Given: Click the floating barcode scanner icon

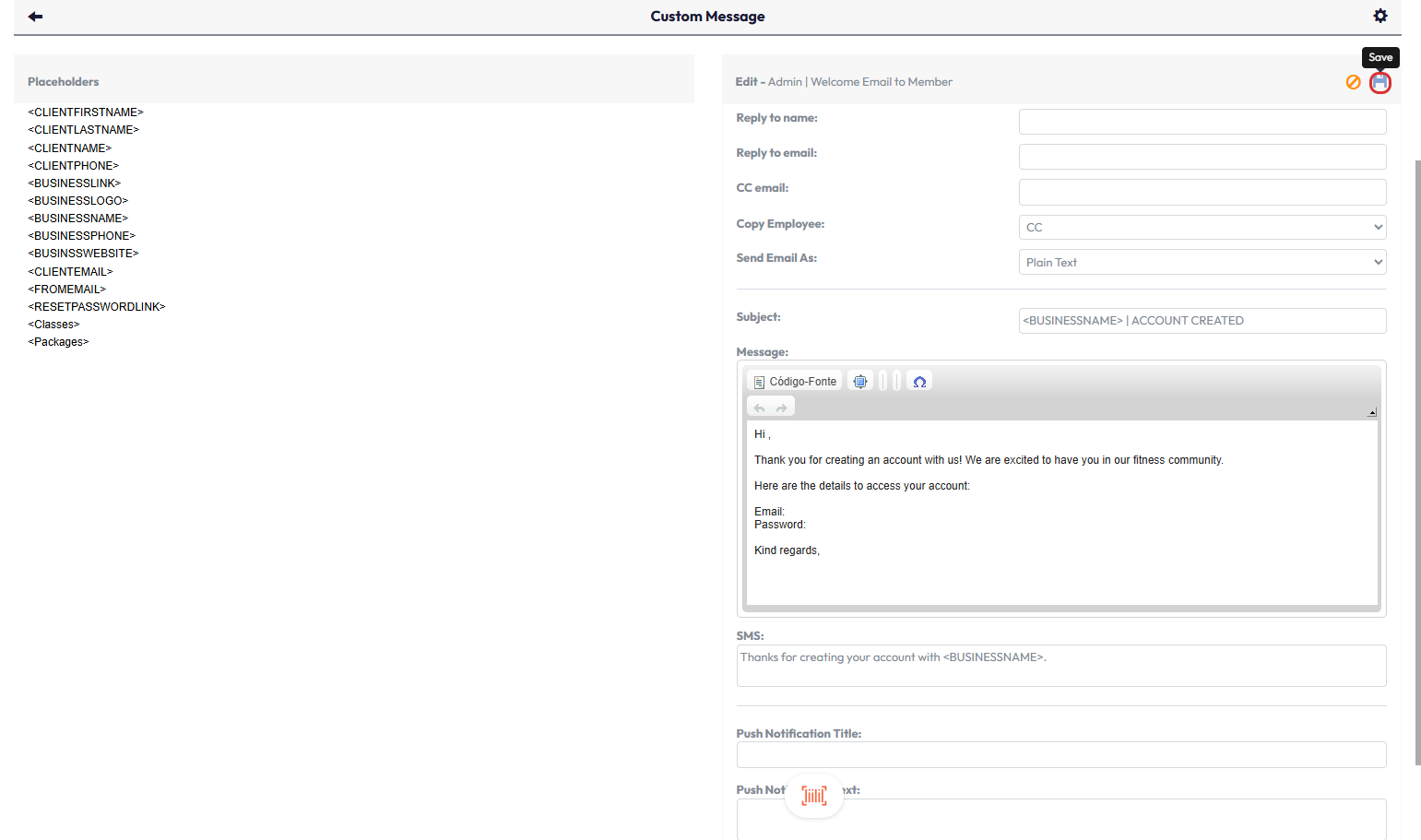Looking at the screenshot, I should tap(813, 795).
